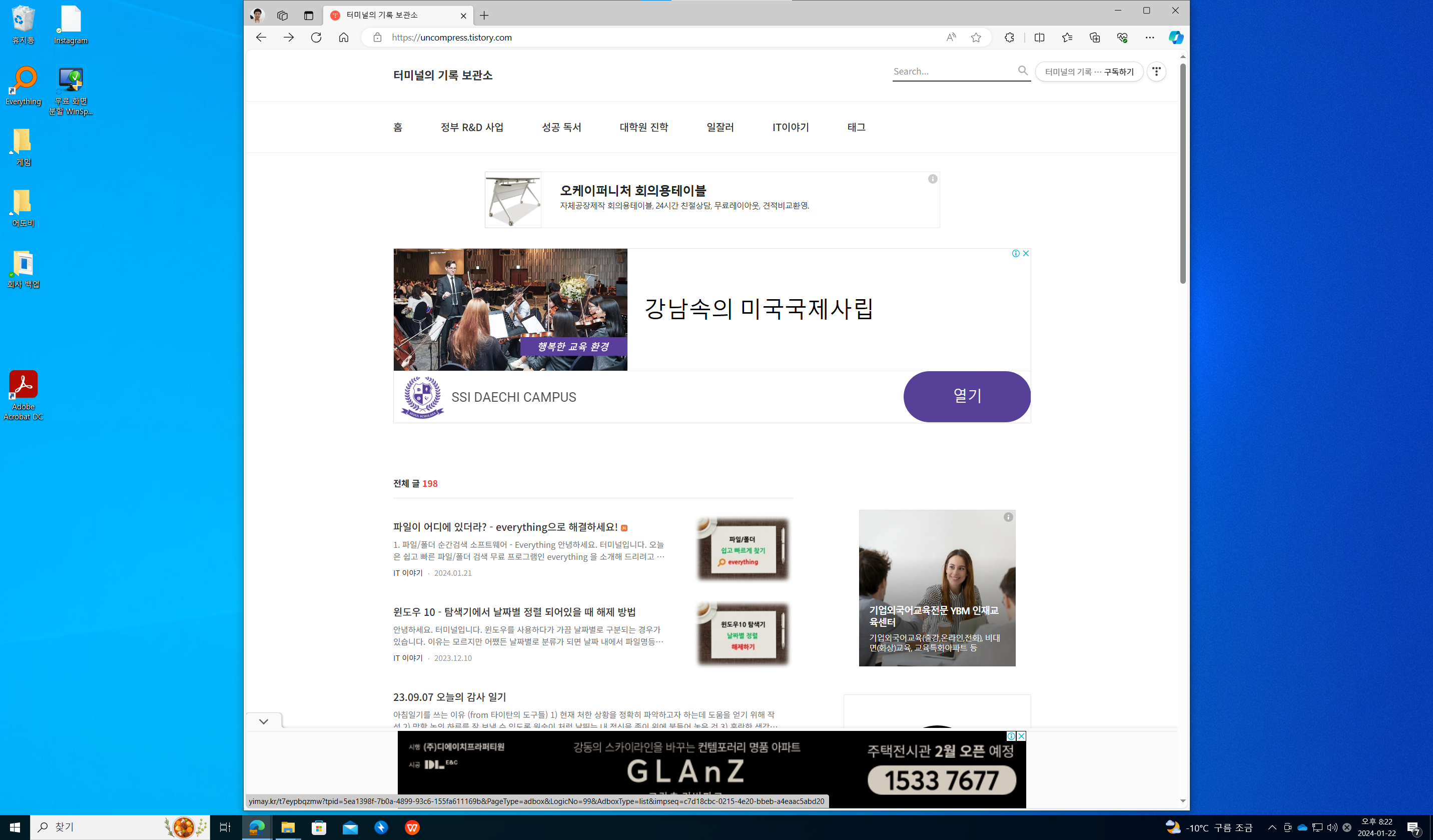Click the Home icon in the toolbar

(x=343, y=38)
